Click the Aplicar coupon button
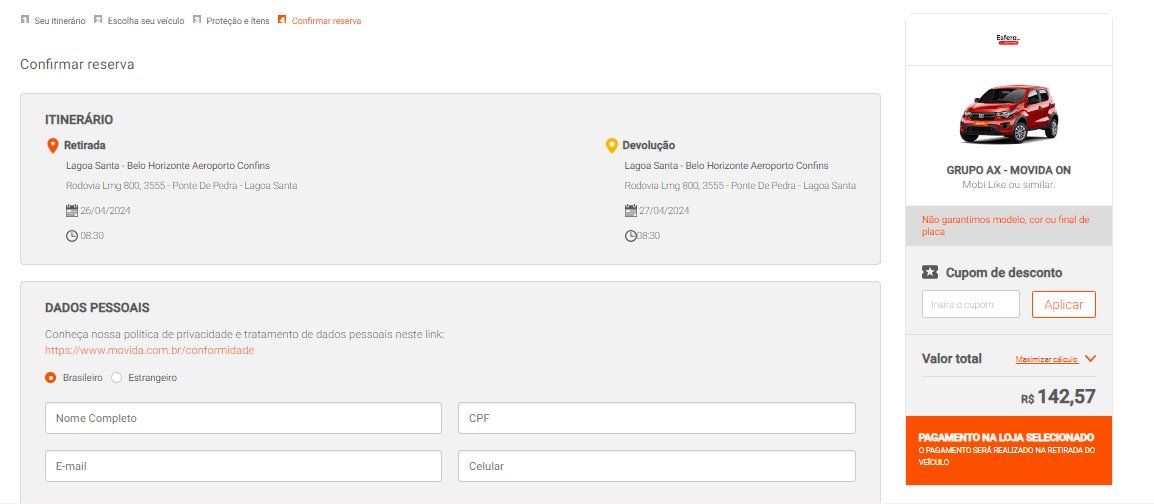The width and height of the screenshot is (1154, 504). [x=1063, y=305]
